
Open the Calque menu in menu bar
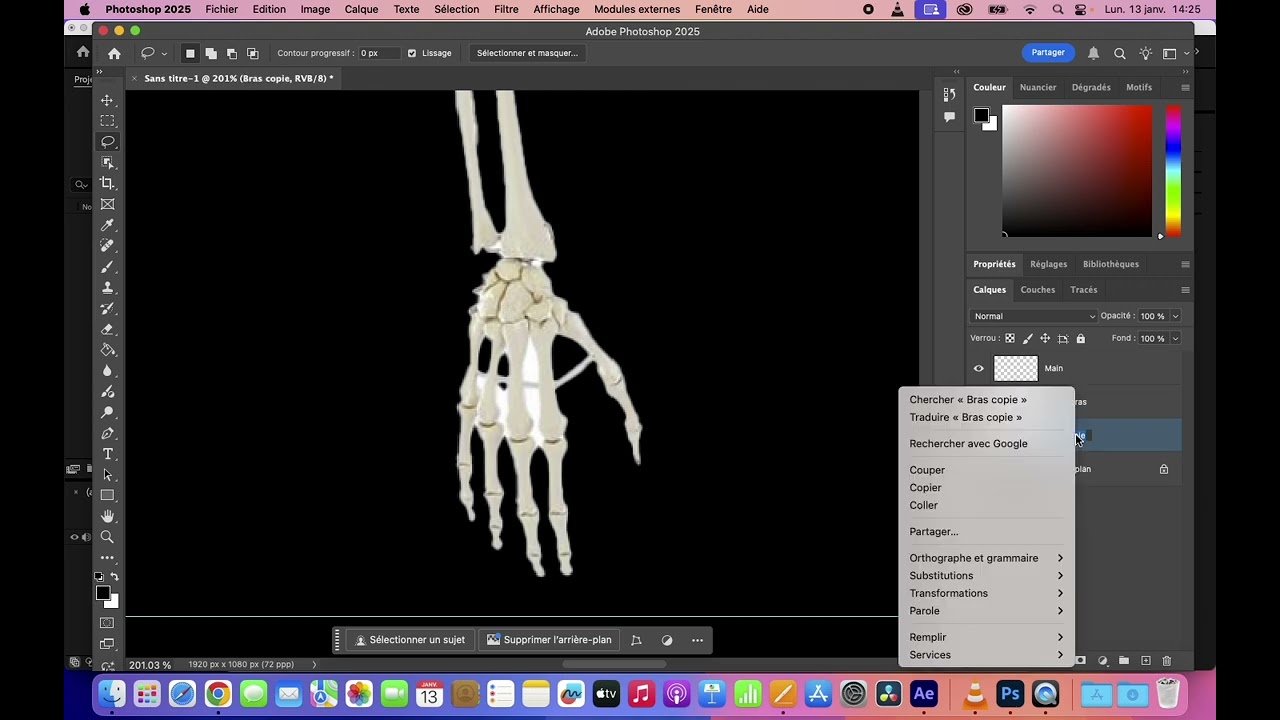[361, 9]
